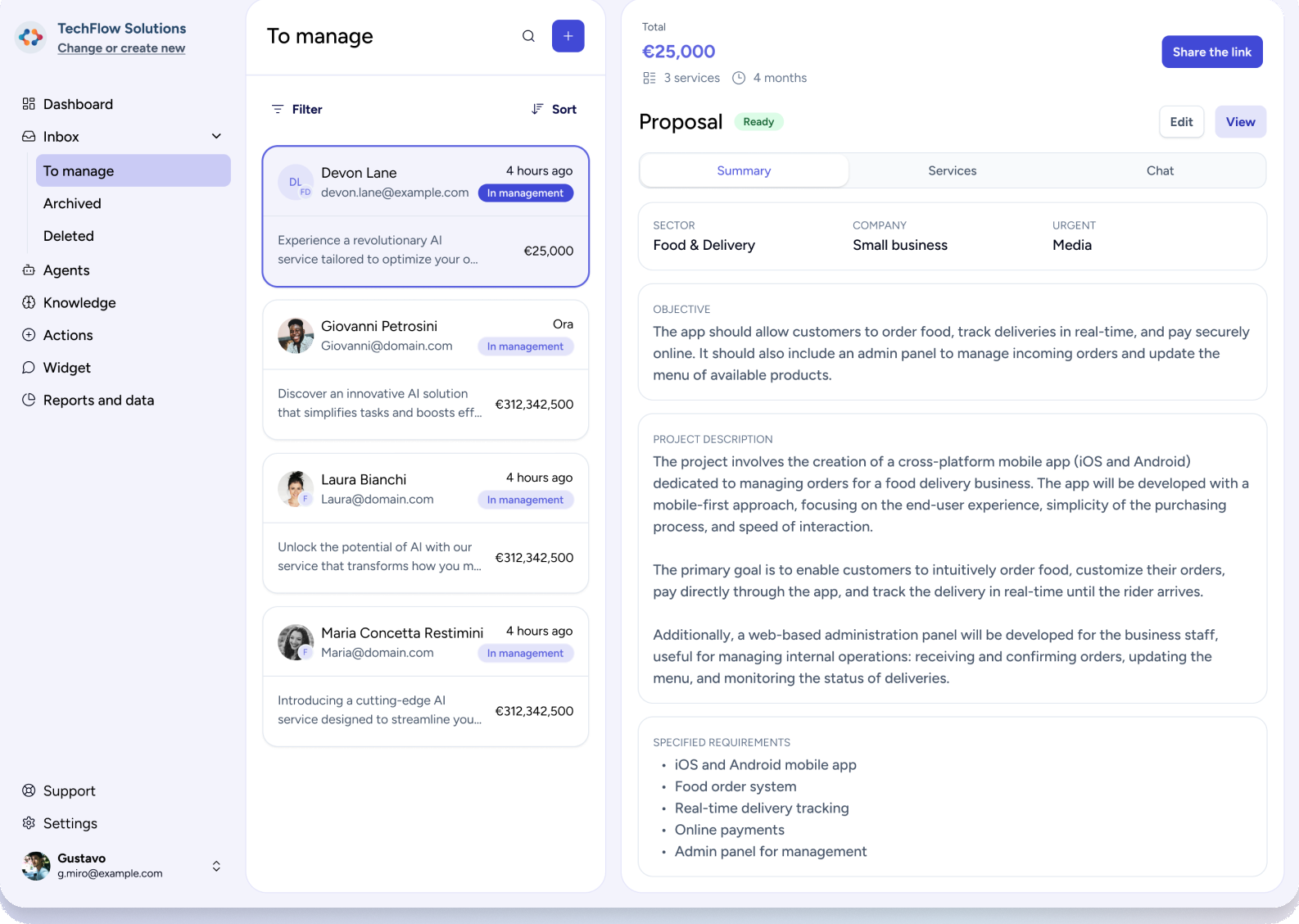Screen dimensions: 1299x924
Task: Click the Actions plus-circle icon
Action: 29,335
